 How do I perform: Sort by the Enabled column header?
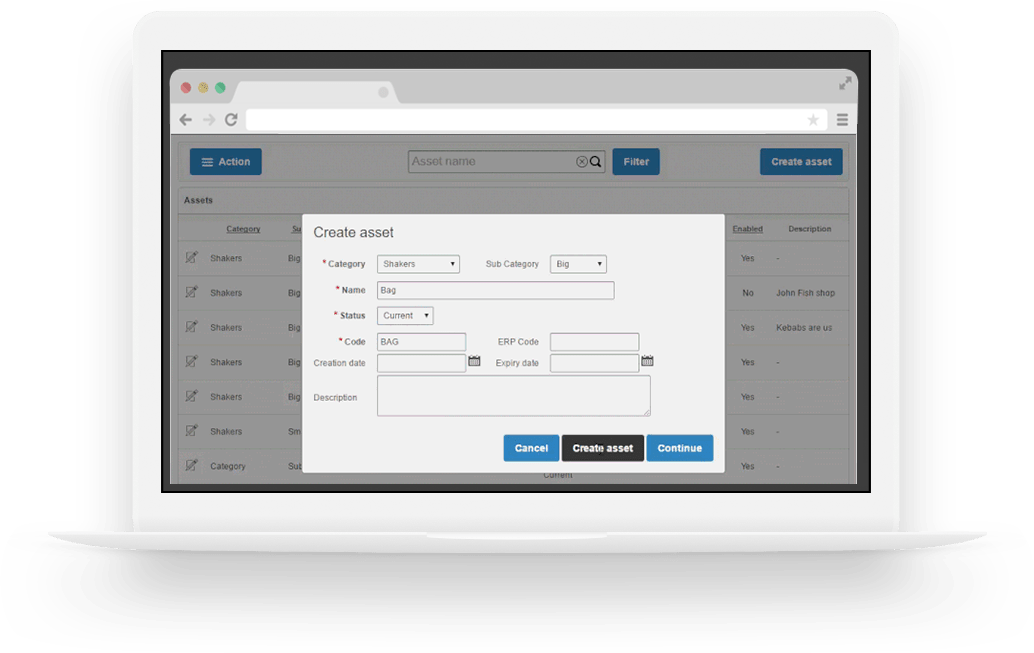(x=747, y=229)
